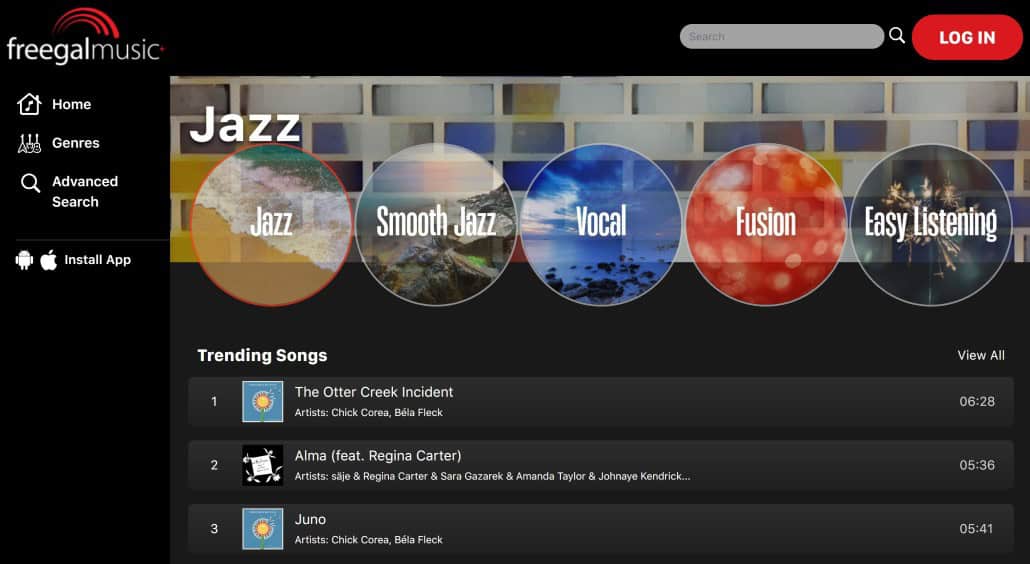This screenshot has width=1030, height=564.
Task: Open the Easy Listening genre circle
Action: coord(931,224)
